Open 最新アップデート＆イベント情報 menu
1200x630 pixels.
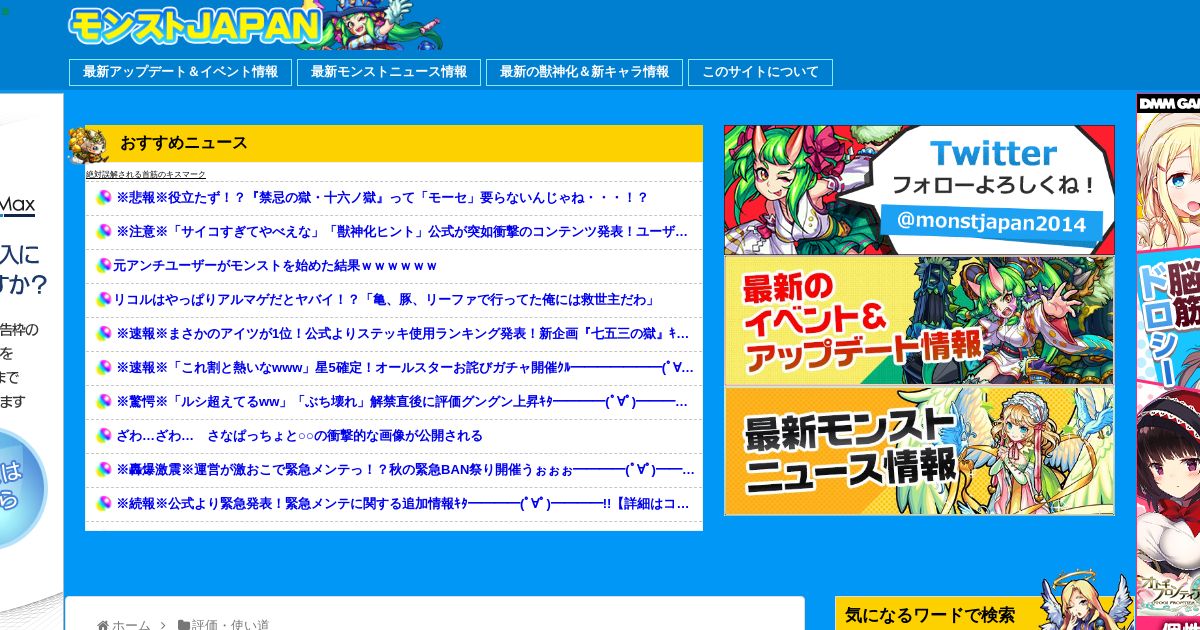click(x=180, y=72)
